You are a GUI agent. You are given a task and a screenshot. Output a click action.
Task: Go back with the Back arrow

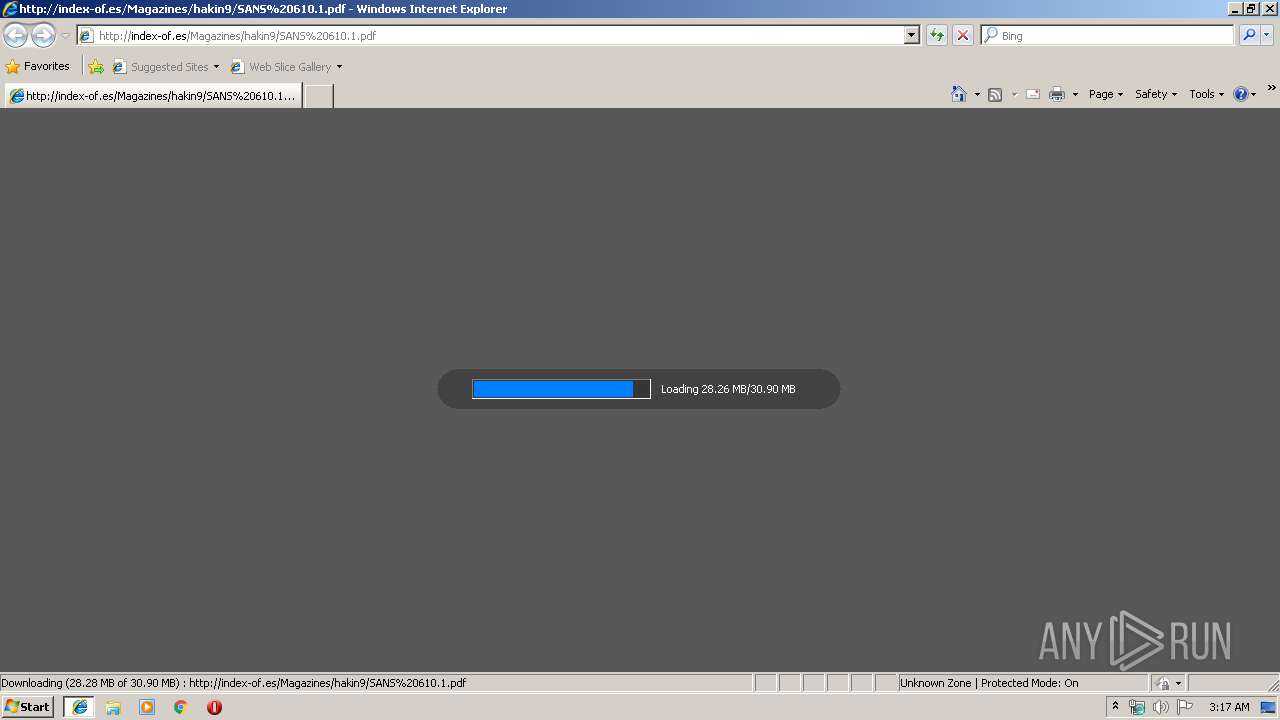[x=15, y=36]
